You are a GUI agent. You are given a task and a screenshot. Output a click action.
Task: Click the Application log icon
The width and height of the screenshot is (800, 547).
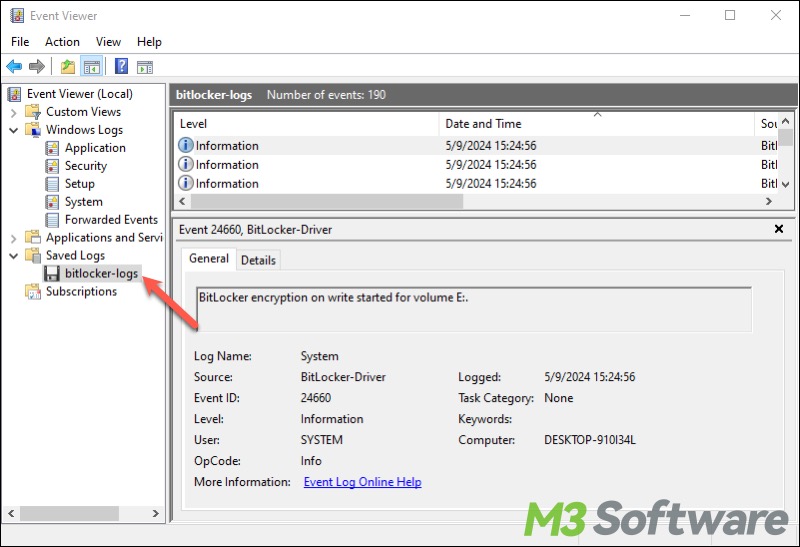click(52, 148)
